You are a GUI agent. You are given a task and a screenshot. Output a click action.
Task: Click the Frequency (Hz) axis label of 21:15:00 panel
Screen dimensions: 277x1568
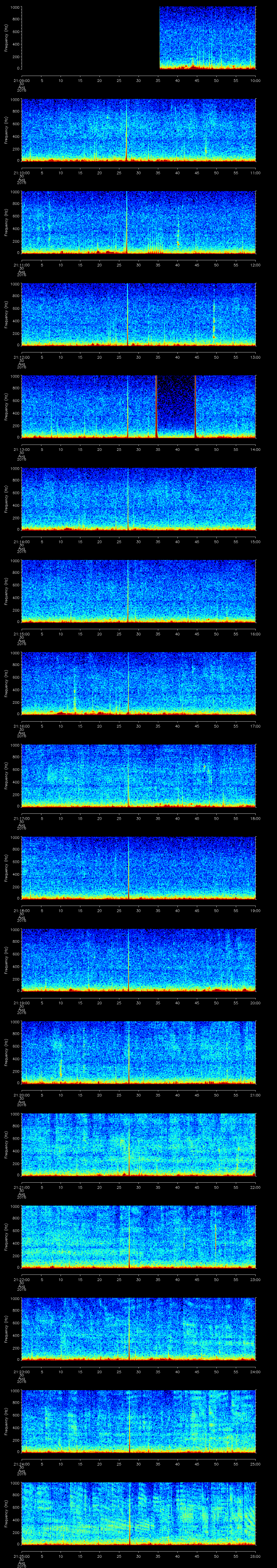pos(7,591)
